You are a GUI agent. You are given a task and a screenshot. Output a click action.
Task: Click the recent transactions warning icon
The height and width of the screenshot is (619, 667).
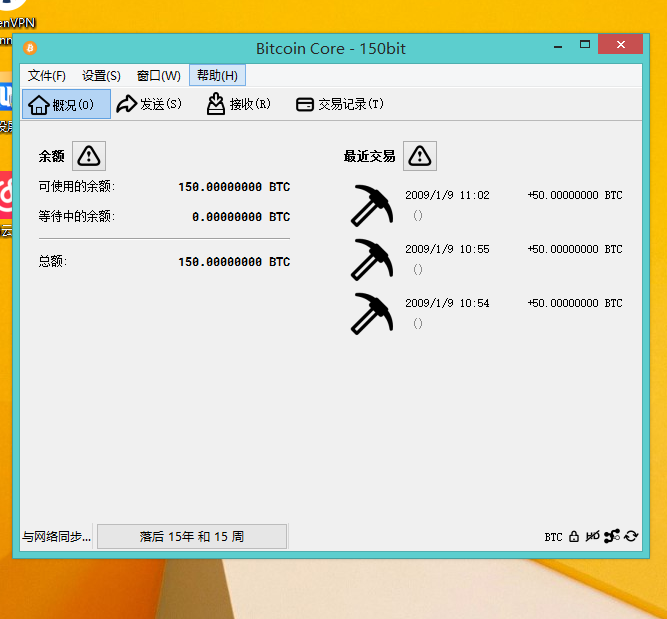[x=420, y=155]
